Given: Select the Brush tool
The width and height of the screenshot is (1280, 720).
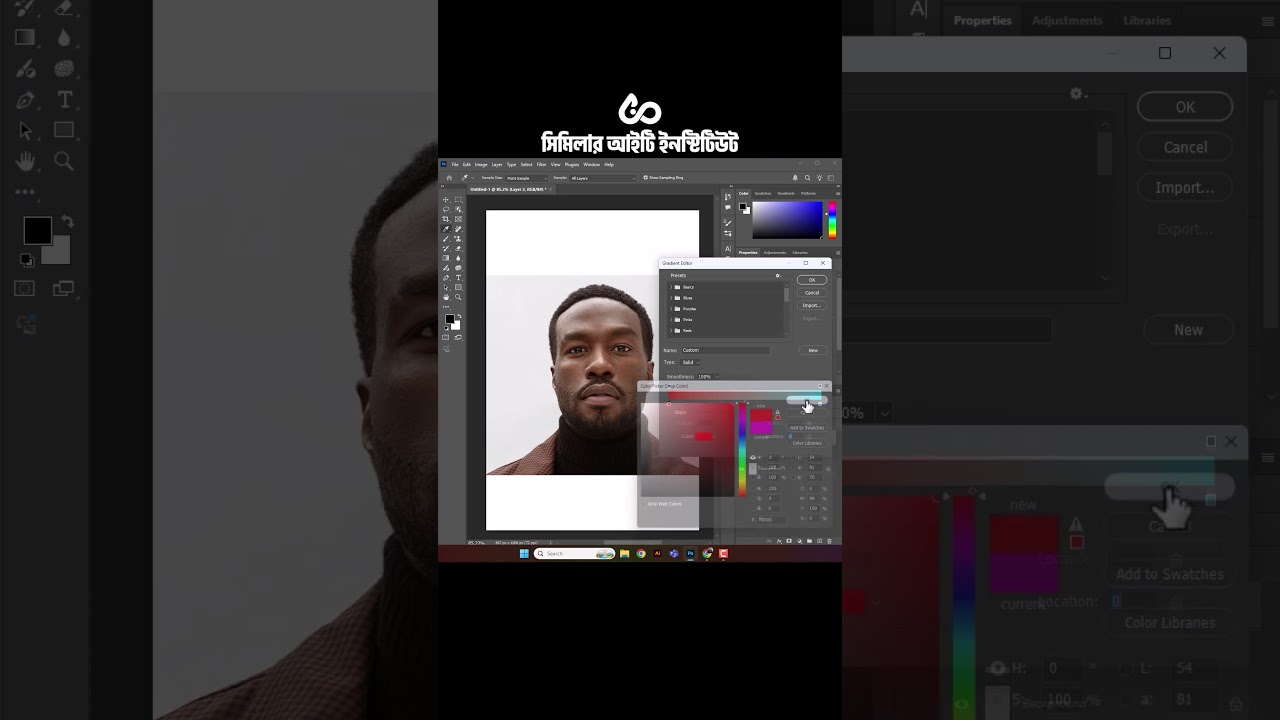Looking at the screenshot, I should [x=446, y=239].
